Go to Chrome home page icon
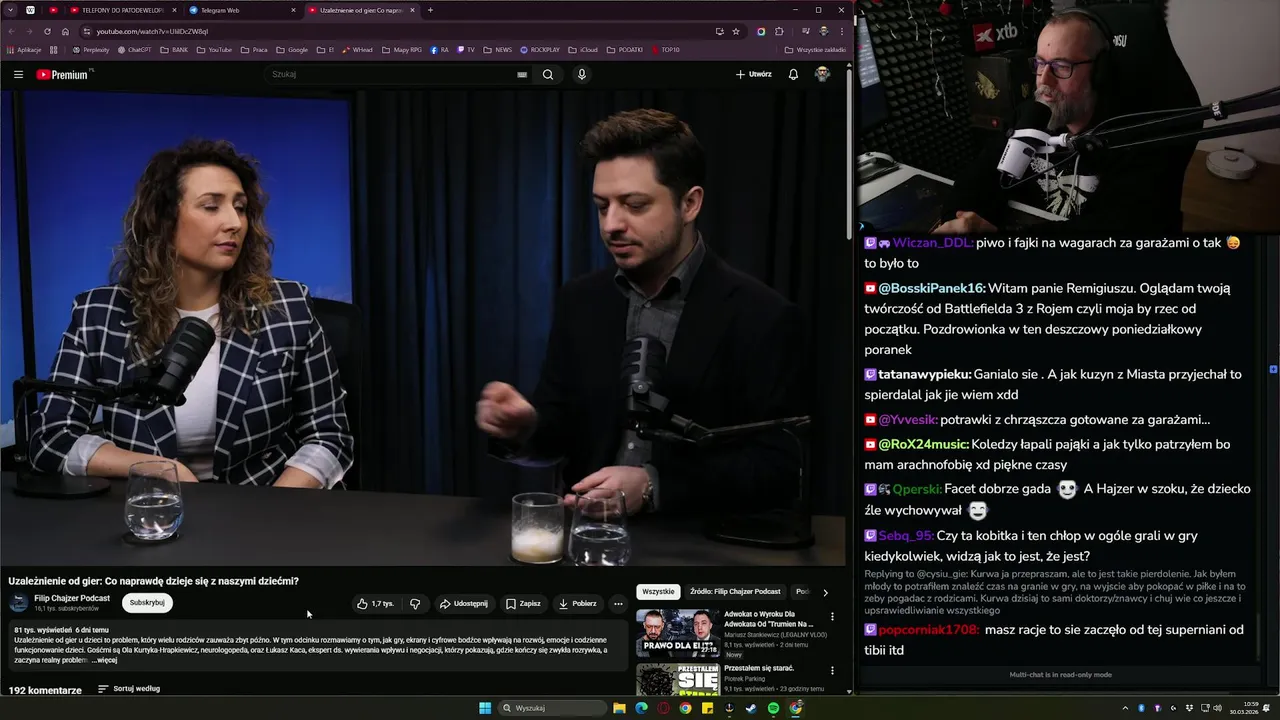Viewport: 1280px width, 720px height. 65,31
